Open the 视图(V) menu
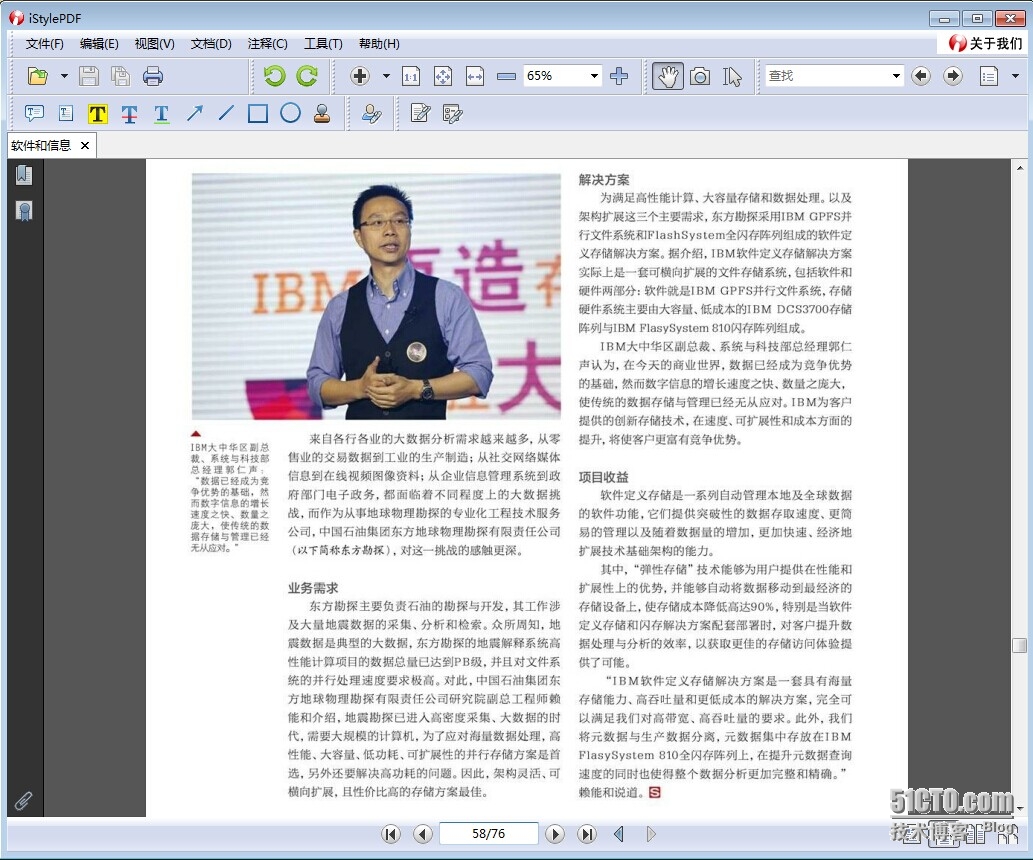The height and width of the screenshot is (860, 1033). [x=154, y=44]
